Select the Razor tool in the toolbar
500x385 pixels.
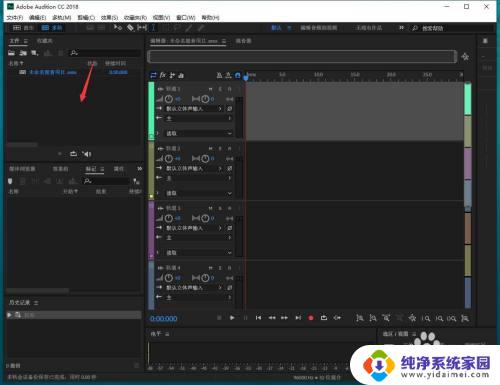130,28
